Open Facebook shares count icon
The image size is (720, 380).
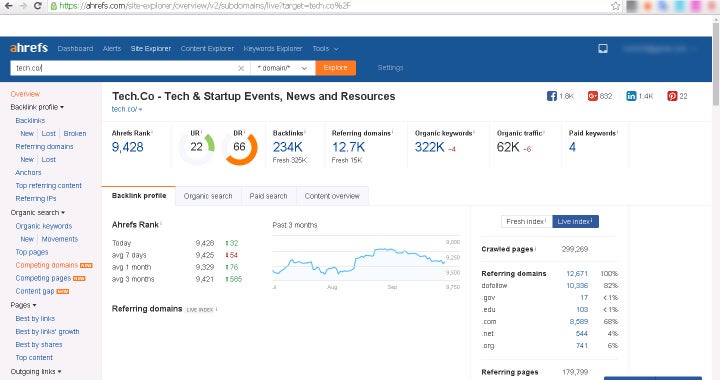pos(551,96)
